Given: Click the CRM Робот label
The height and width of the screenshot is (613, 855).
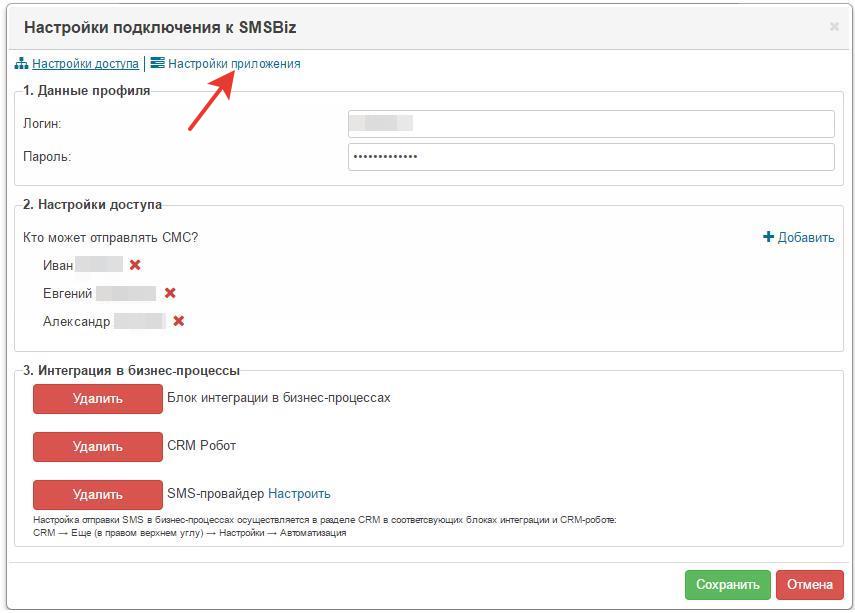Looking at the screenshot, I should (x=202, y=446).
